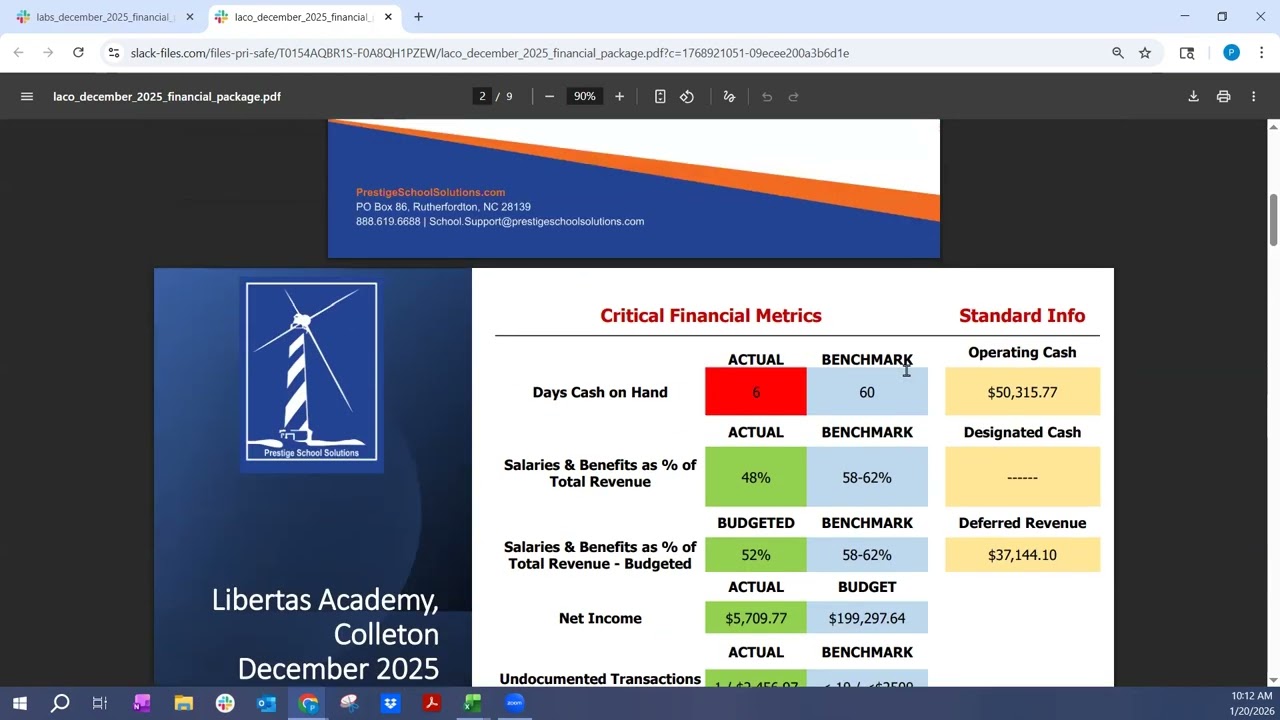Zoom in the PDF with plus button
The height and width of the screenshot is (720, 1280).
[620, 97]
